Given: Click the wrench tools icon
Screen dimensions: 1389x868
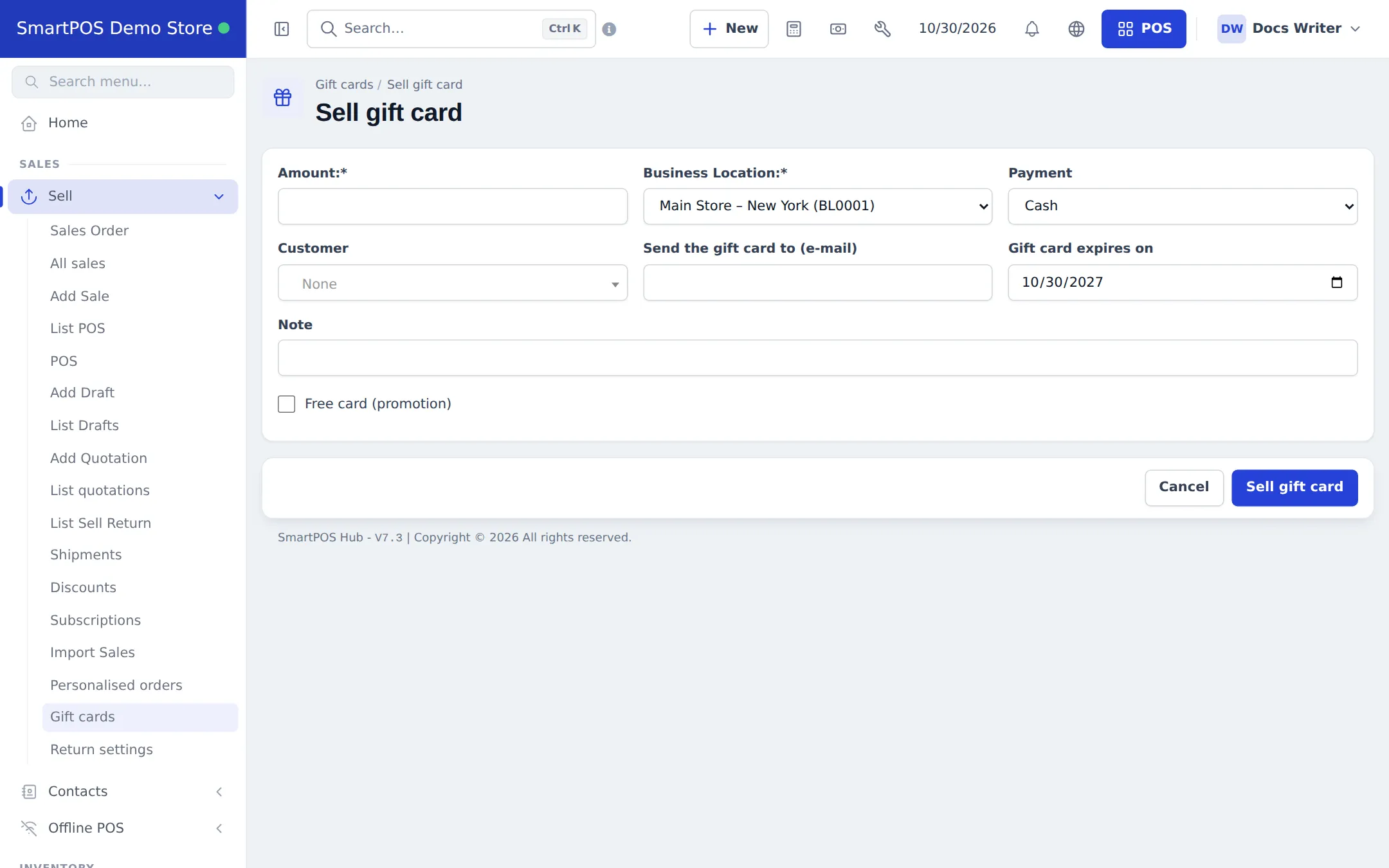Looking at the screenshot, I should pyautogui.click(x=882, y=29).
